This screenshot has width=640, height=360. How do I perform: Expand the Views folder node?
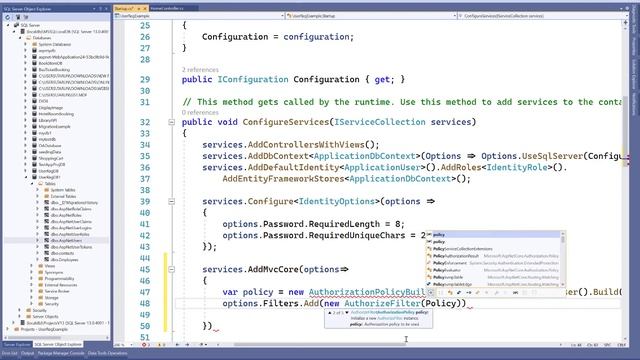click(x=32, y=266)
